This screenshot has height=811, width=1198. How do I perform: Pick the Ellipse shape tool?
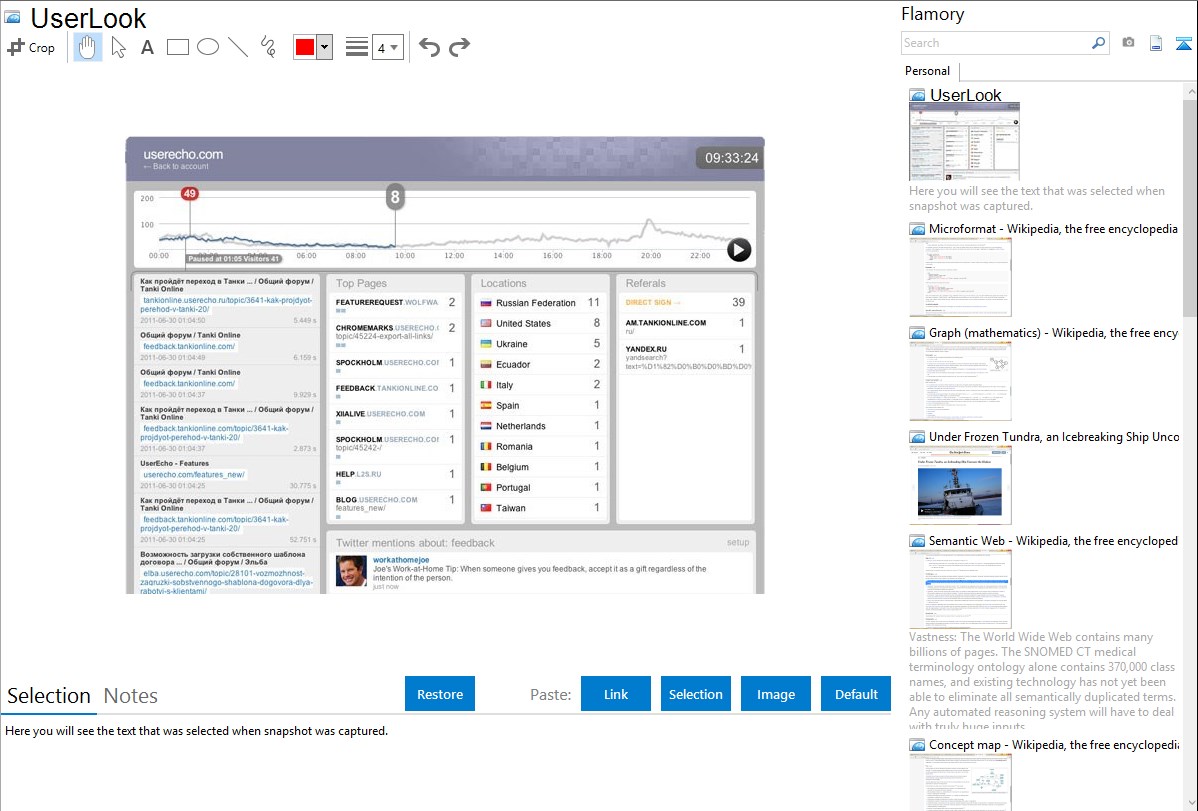(x=208, y=47)
